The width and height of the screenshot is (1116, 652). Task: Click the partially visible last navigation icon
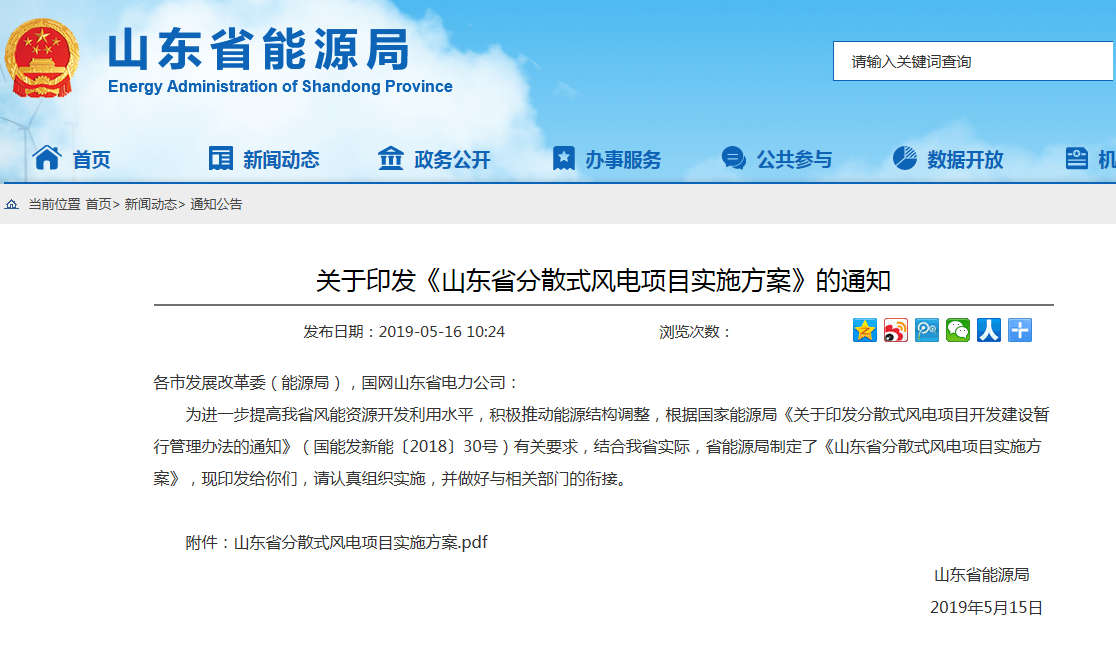(1076, 158)
